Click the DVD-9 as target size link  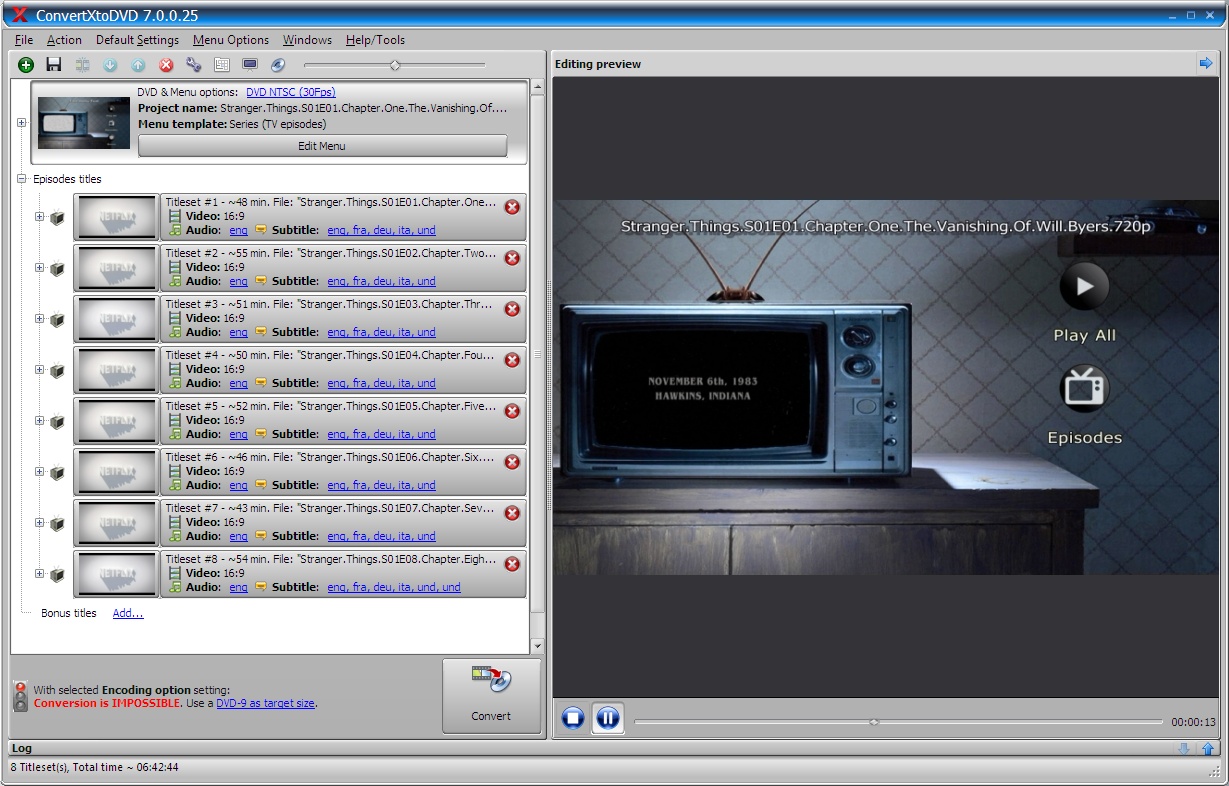[265, 703]
